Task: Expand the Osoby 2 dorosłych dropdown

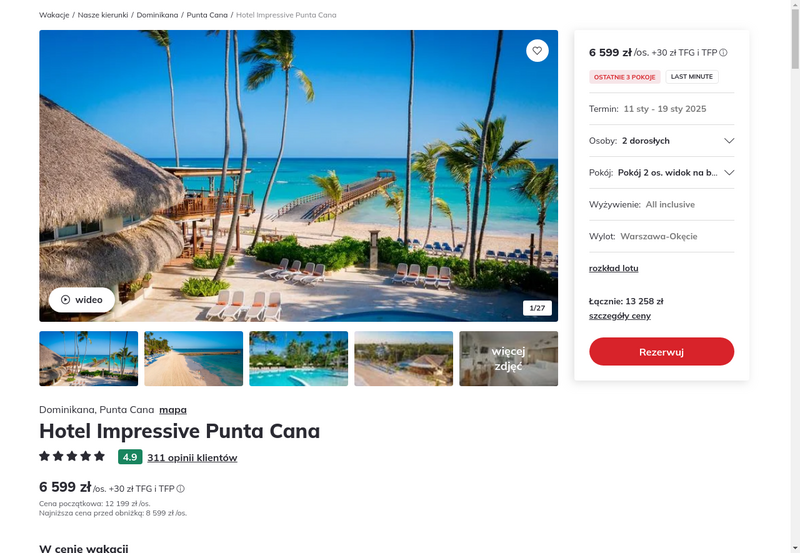Action: (x=661, y=141)
